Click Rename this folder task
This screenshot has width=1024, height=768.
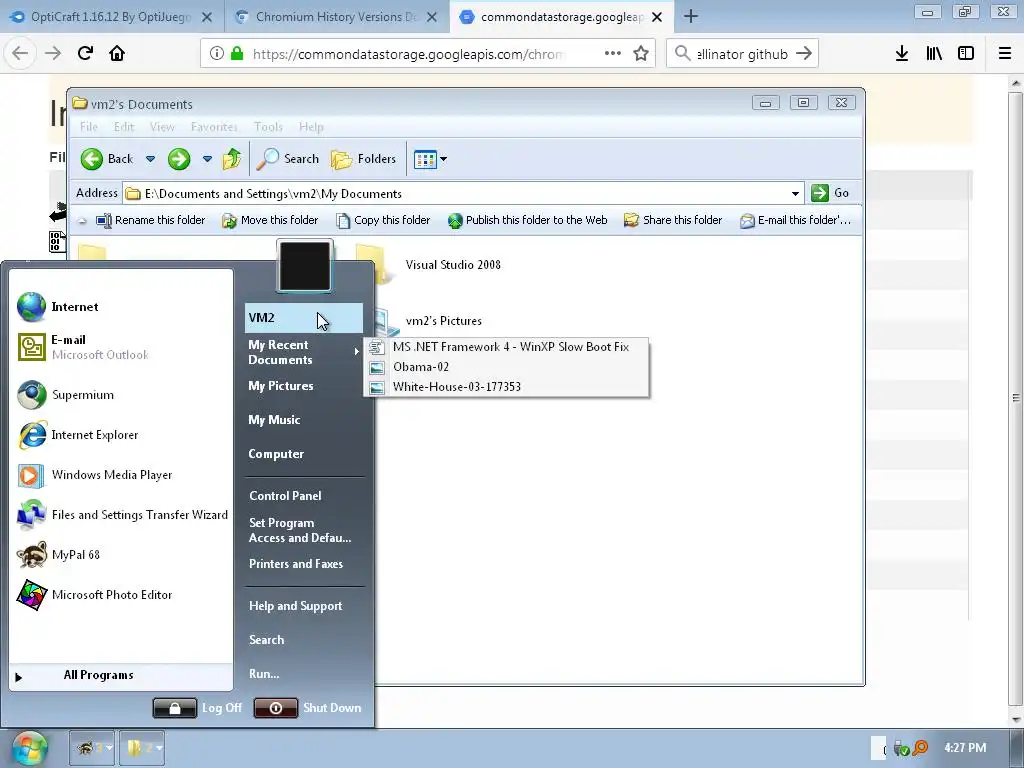click(x=151, y=220)
